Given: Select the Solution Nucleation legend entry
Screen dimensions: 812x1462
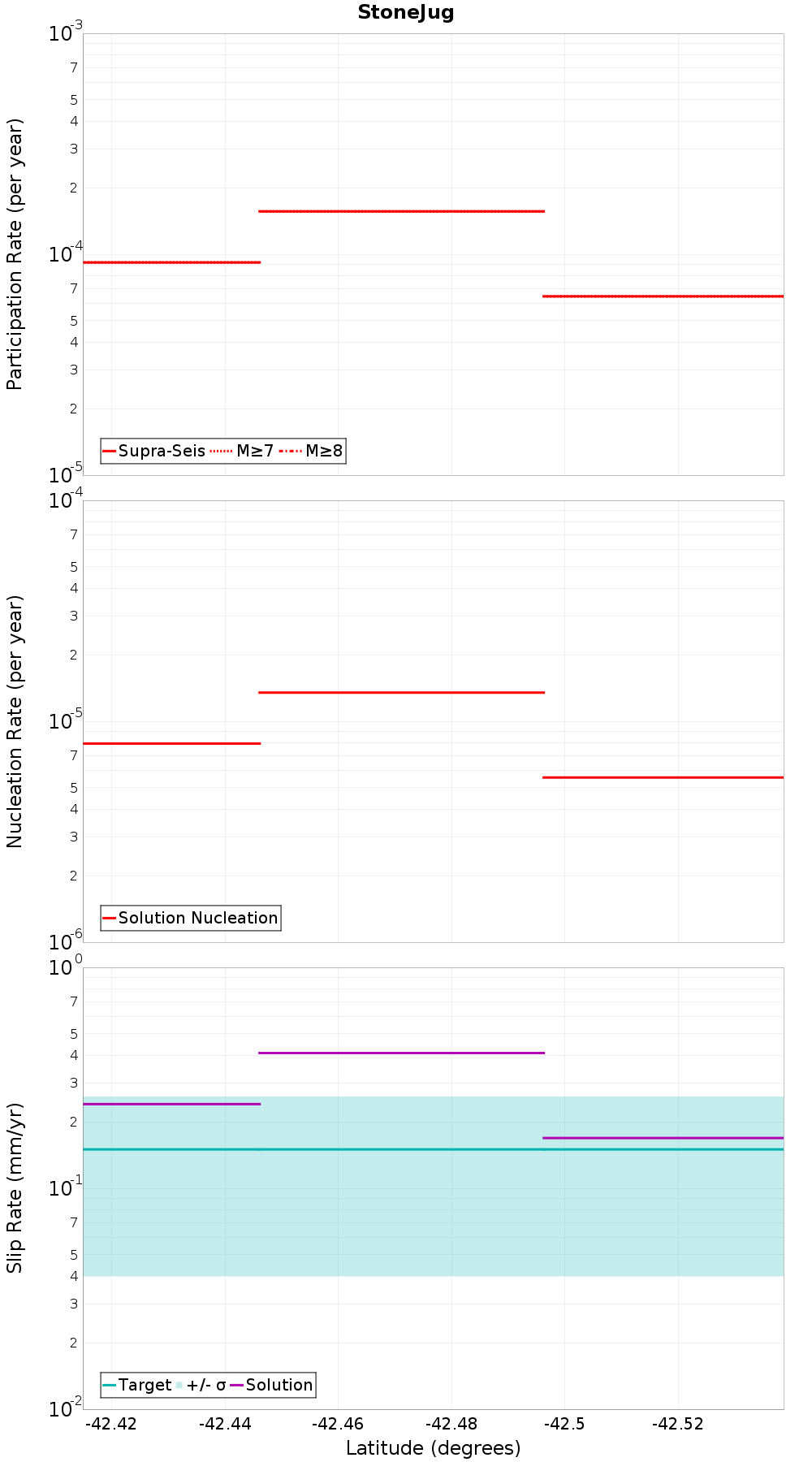Looking at the screenshot, I should [191, 918].
